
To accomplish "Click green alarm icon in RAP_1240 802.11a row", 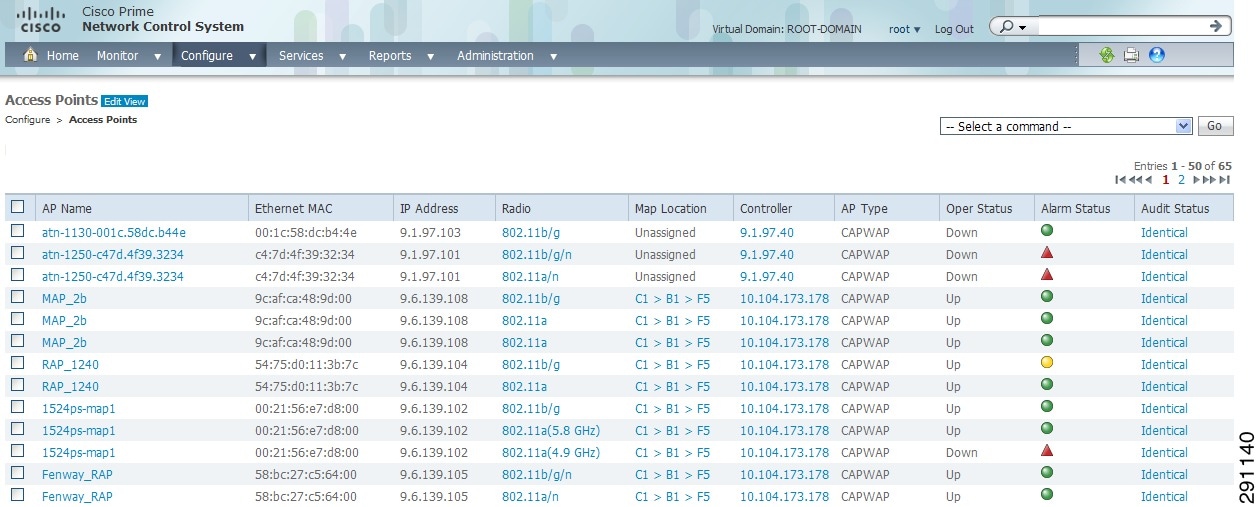I will [1047, 385].
